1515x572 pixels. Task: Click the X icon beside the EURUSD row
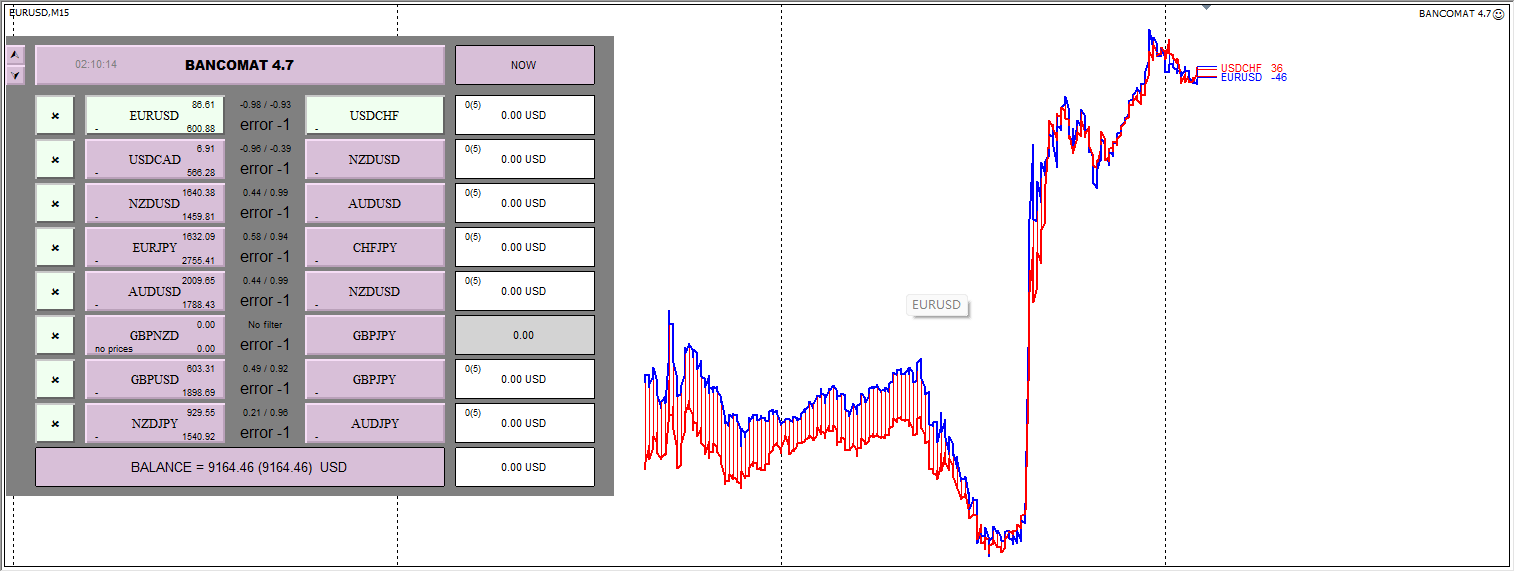pos(55,115)
